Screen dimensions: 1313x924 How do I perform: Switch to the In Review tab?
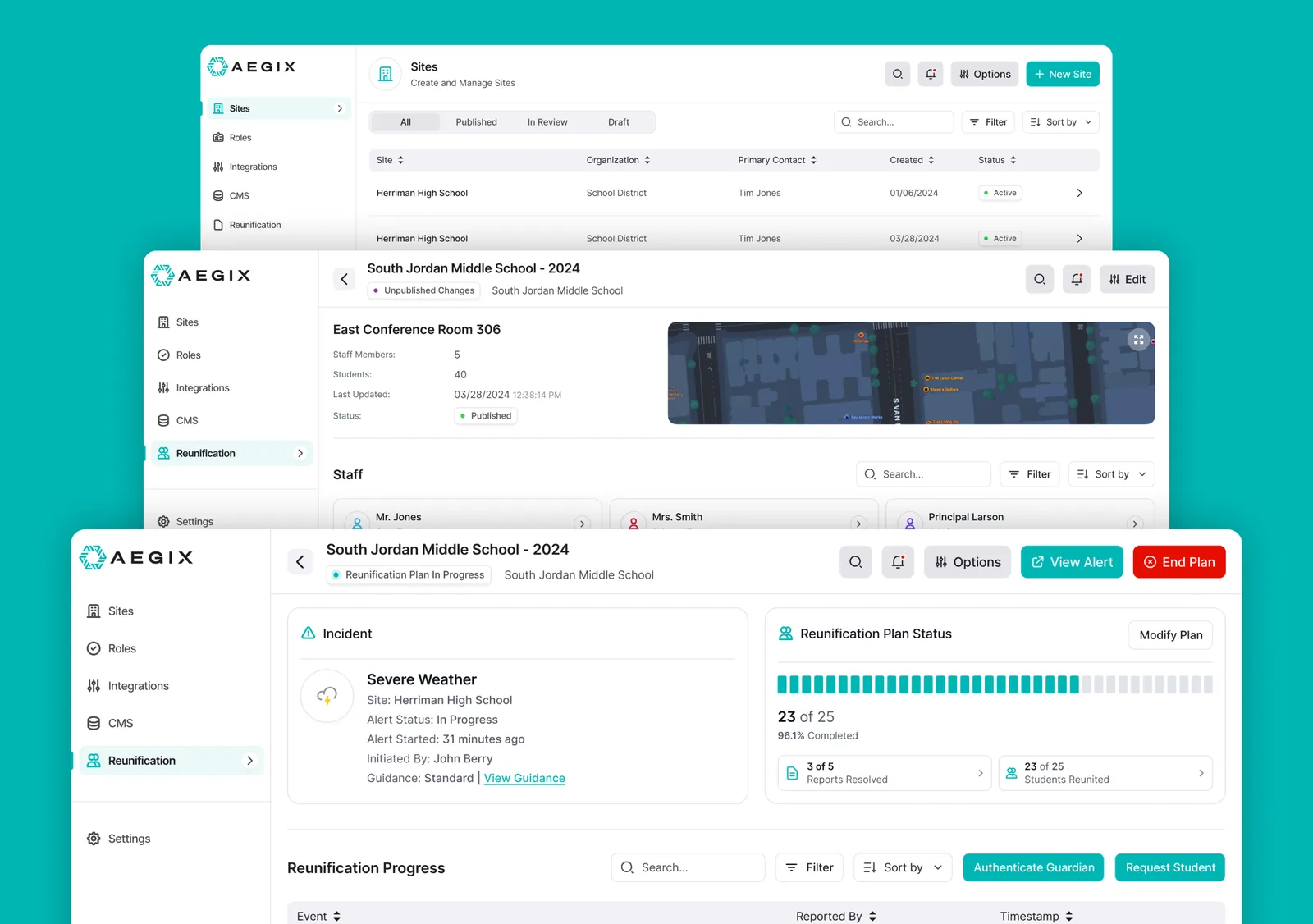547,122
